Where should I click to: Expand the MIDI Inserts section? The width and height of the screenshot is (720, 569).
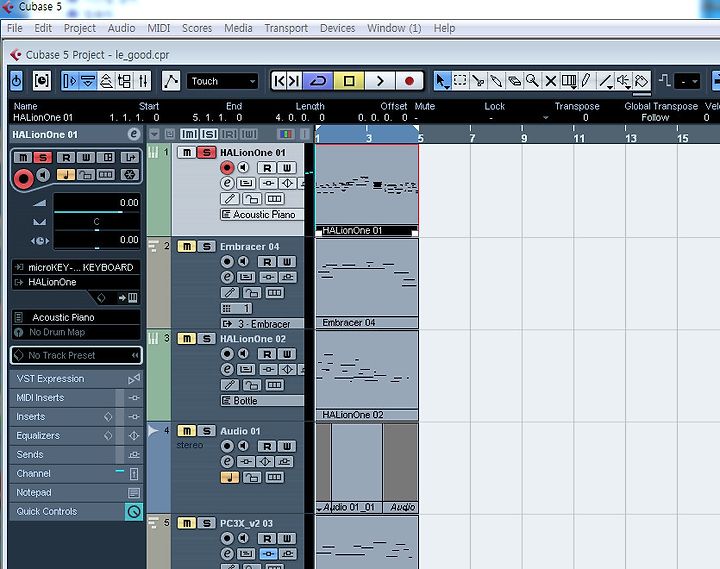click(76, 398)
